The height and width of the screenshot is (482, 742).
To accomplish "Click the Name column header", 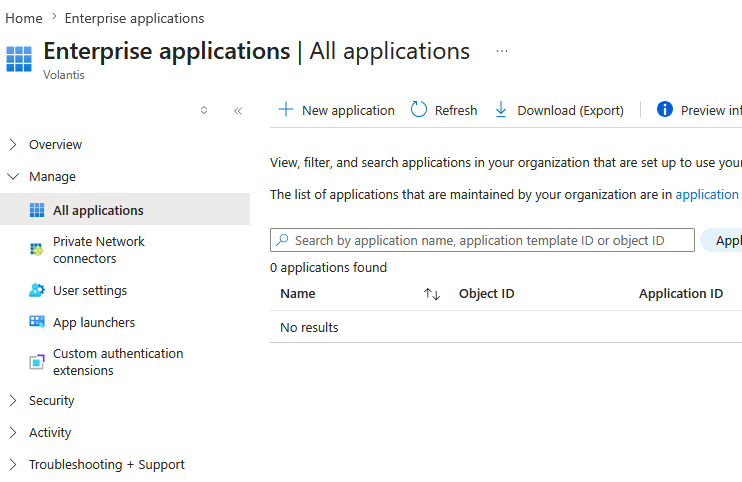I will [298, 293].
